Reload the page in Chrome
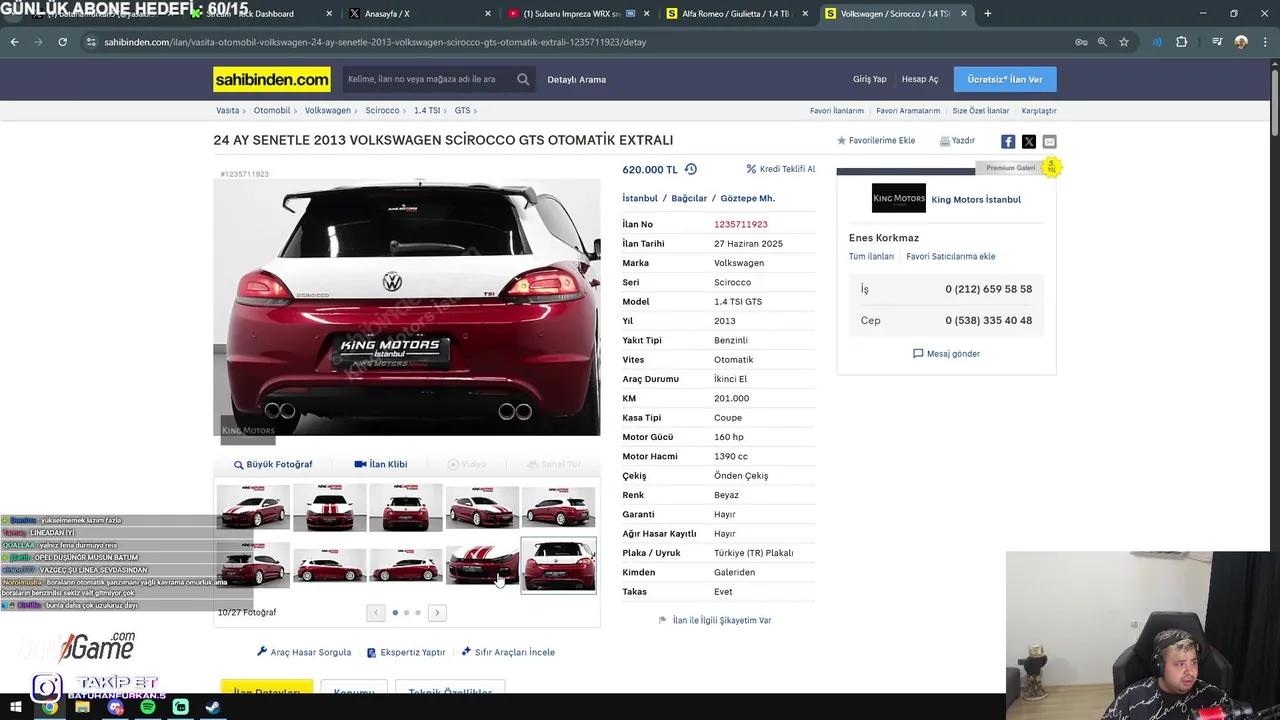The height and width of the screenshot is (720, 1280). (x=62, y=42)
